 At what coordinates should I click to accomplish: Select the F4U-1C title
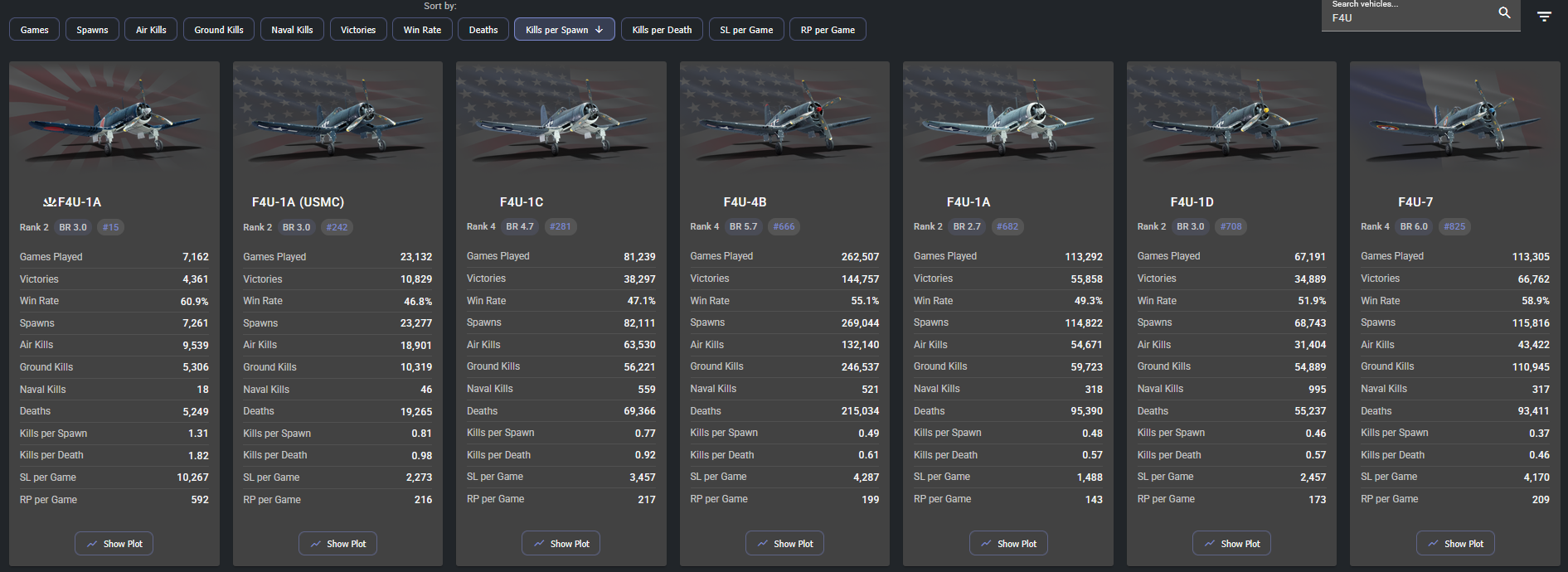pos(522,202)
